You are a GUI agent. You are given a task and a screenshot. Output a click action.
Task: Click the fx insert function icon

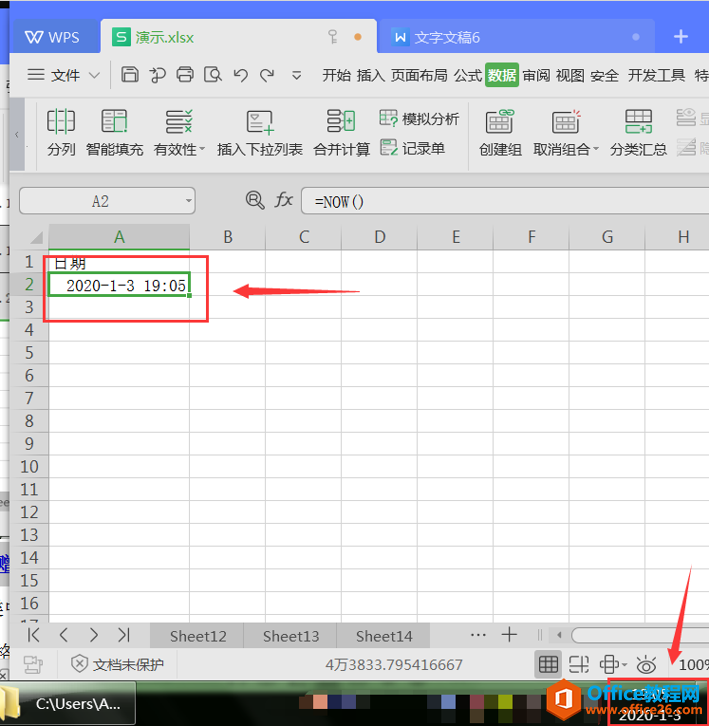(x=283, y=200)
